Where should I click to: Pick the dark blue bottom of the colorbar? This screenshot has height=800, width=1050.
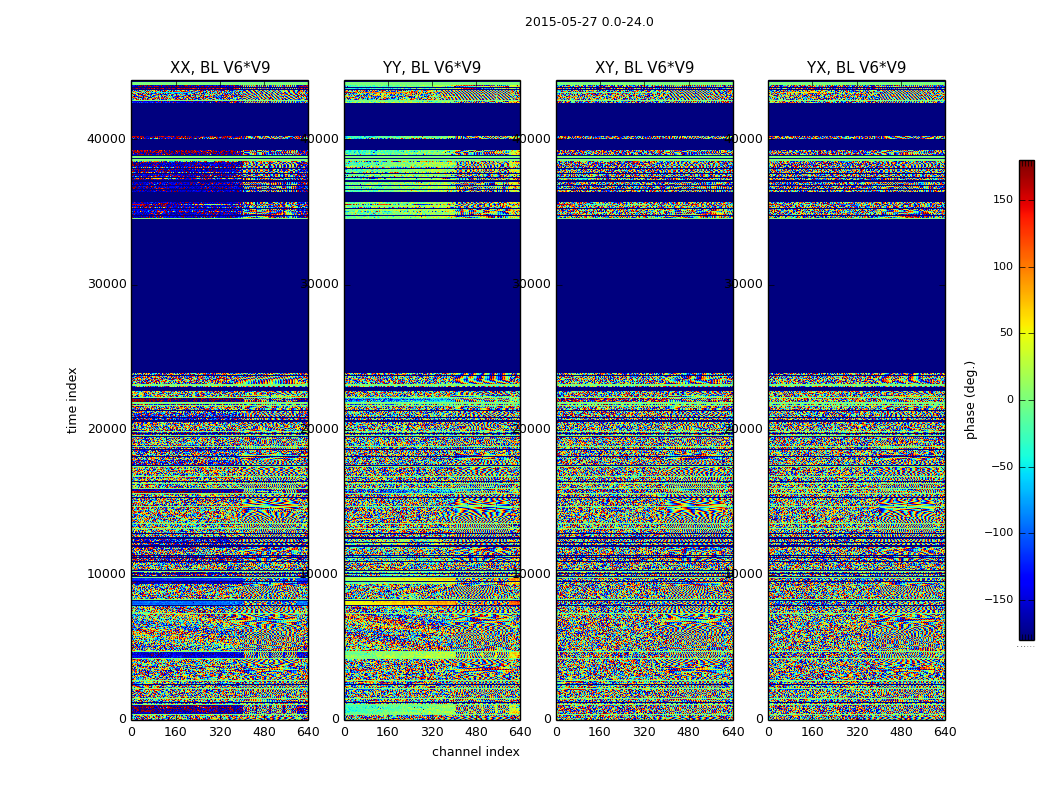click(x=1026, y=633)
